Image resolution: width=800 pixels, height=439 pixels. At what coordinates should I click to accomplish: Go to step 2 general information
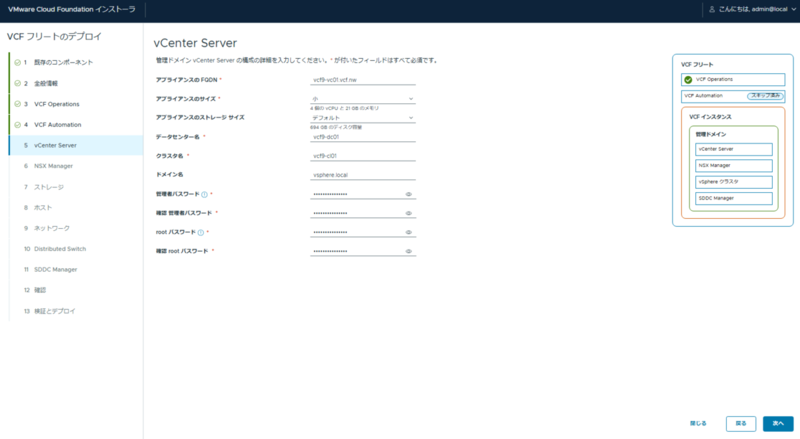76,83
